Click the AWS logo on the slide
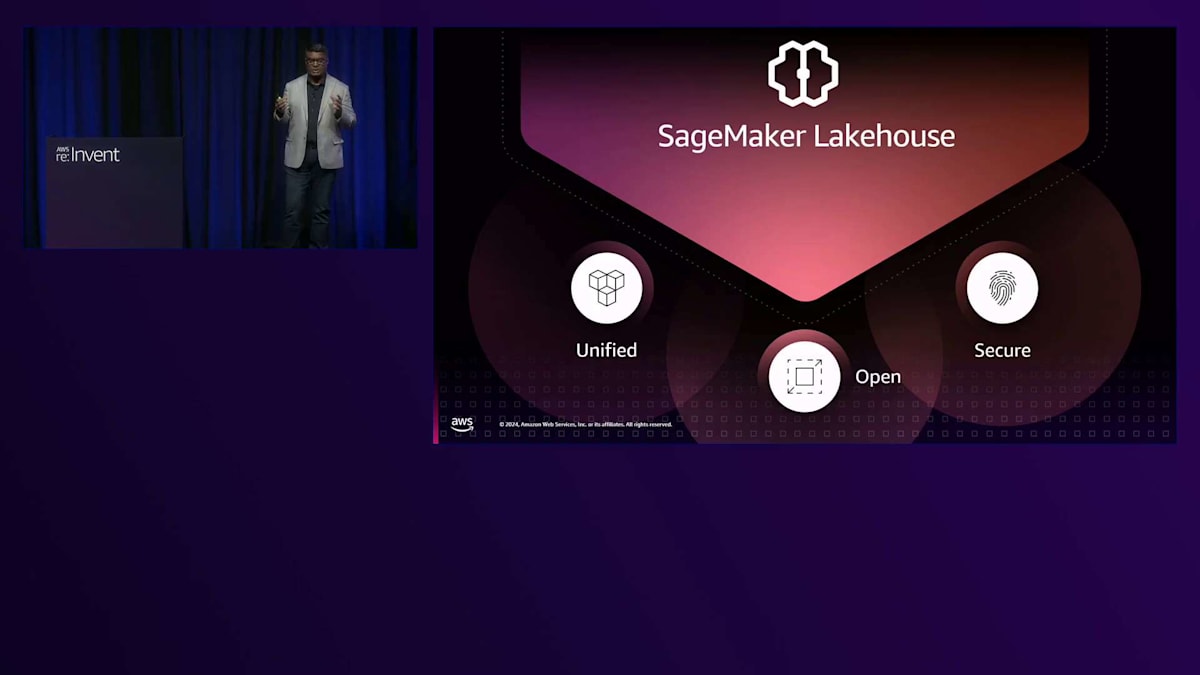Image resolution: width=1200 pixels, height=675 pixels. 462,423
